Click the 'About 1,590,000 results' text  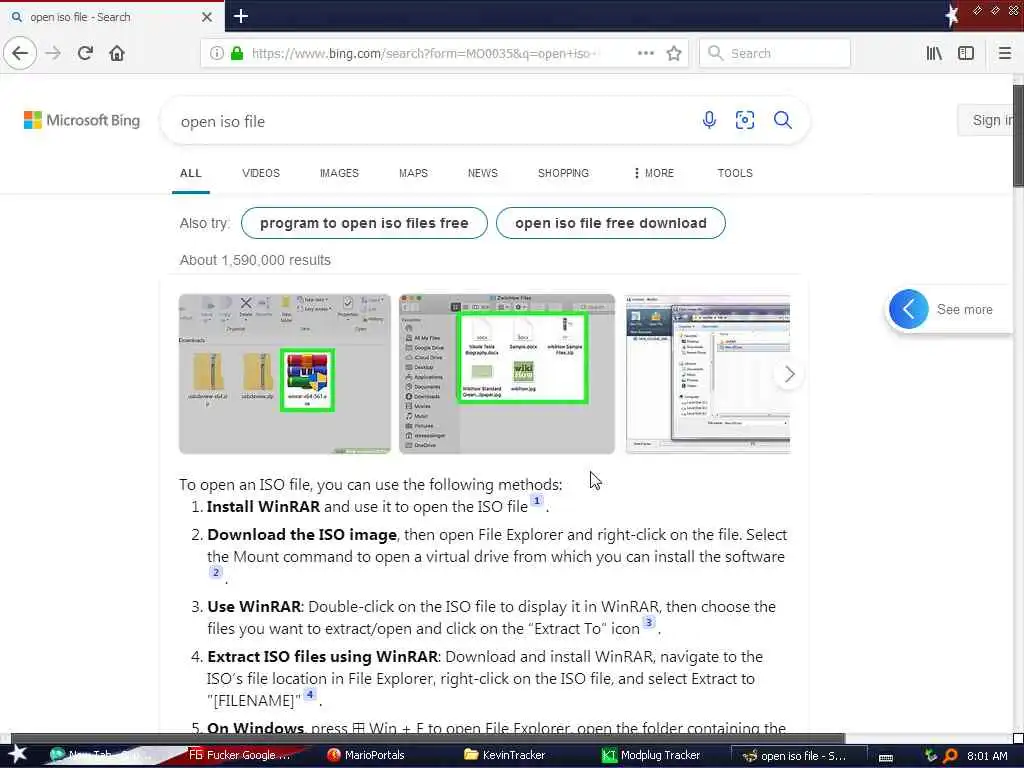[255, 260]
